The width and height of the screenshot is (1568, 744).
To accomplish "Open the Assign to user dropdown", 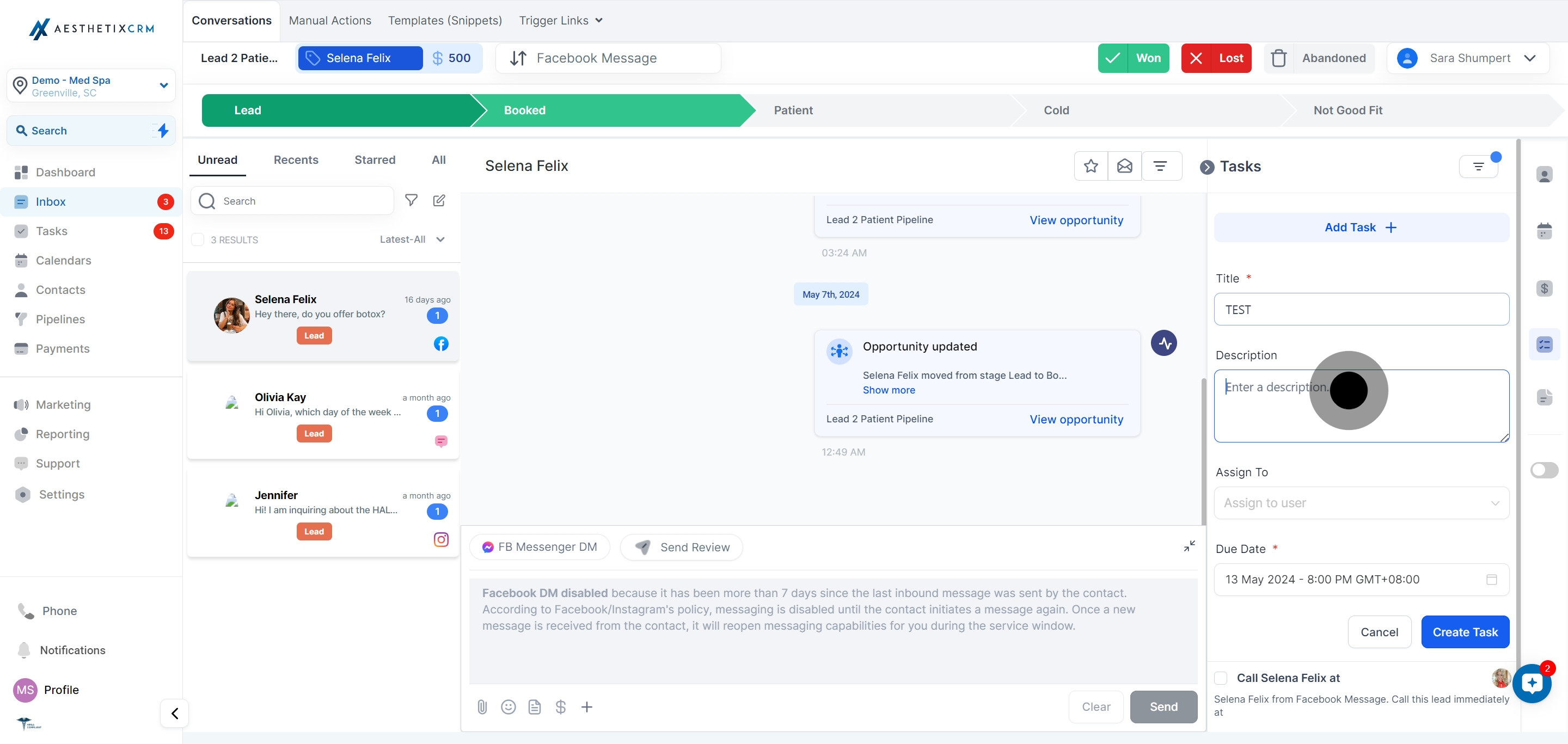I will tap(1361, 503).
